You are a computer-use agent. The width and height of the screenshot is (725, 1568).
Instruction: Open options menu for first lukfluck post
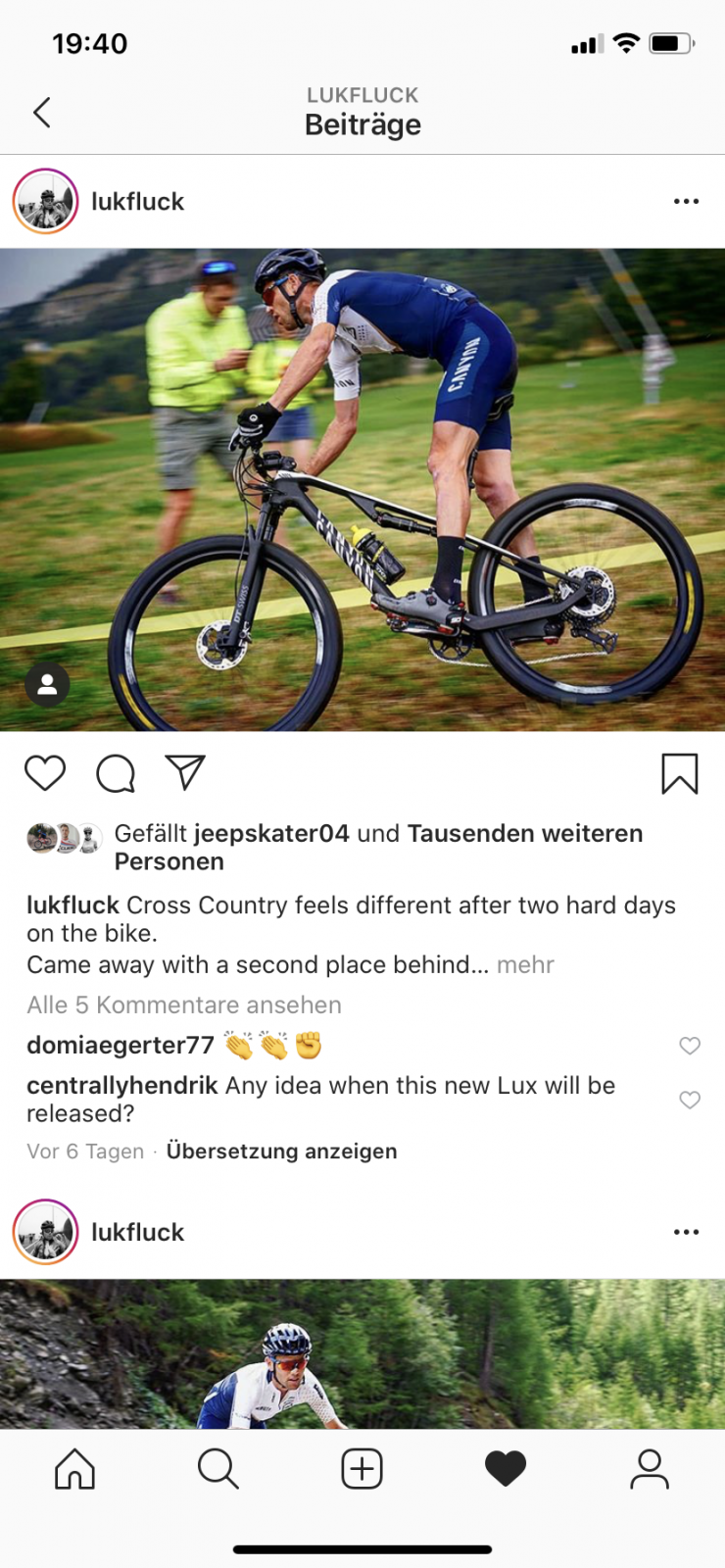point(687,202)
